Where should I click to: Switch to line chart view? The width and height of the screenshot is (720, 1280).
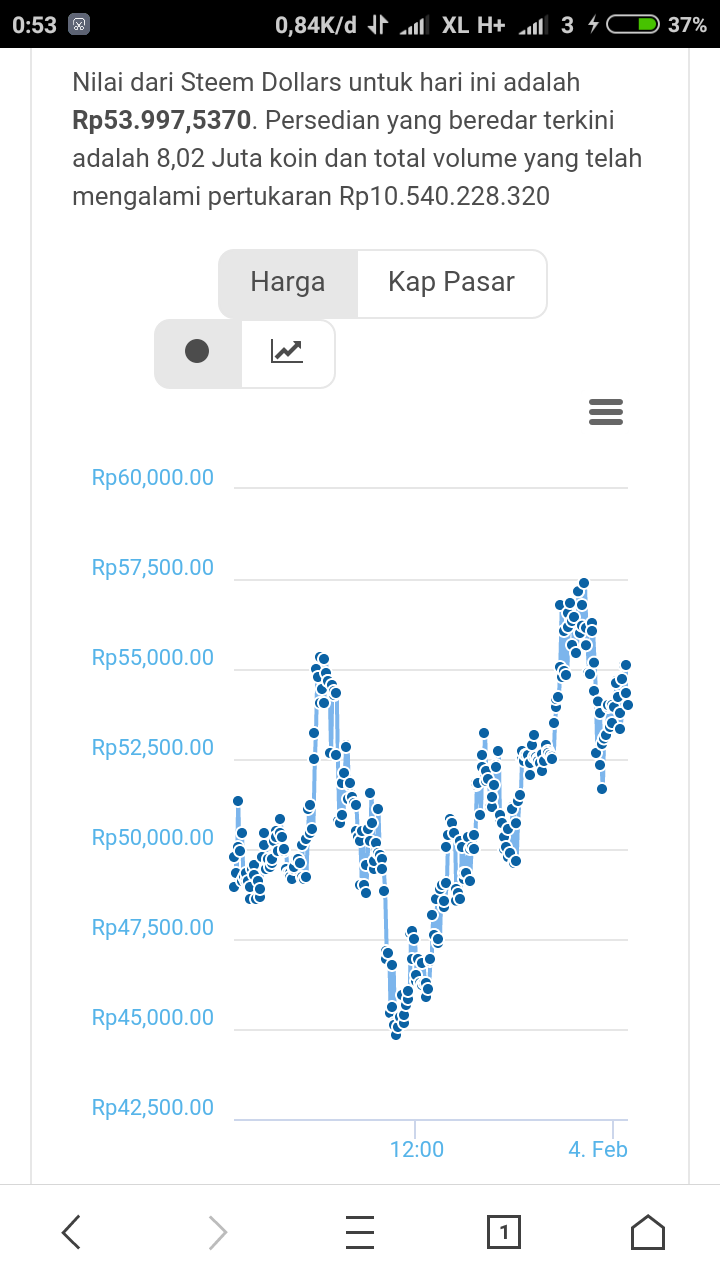coord(287,352)
